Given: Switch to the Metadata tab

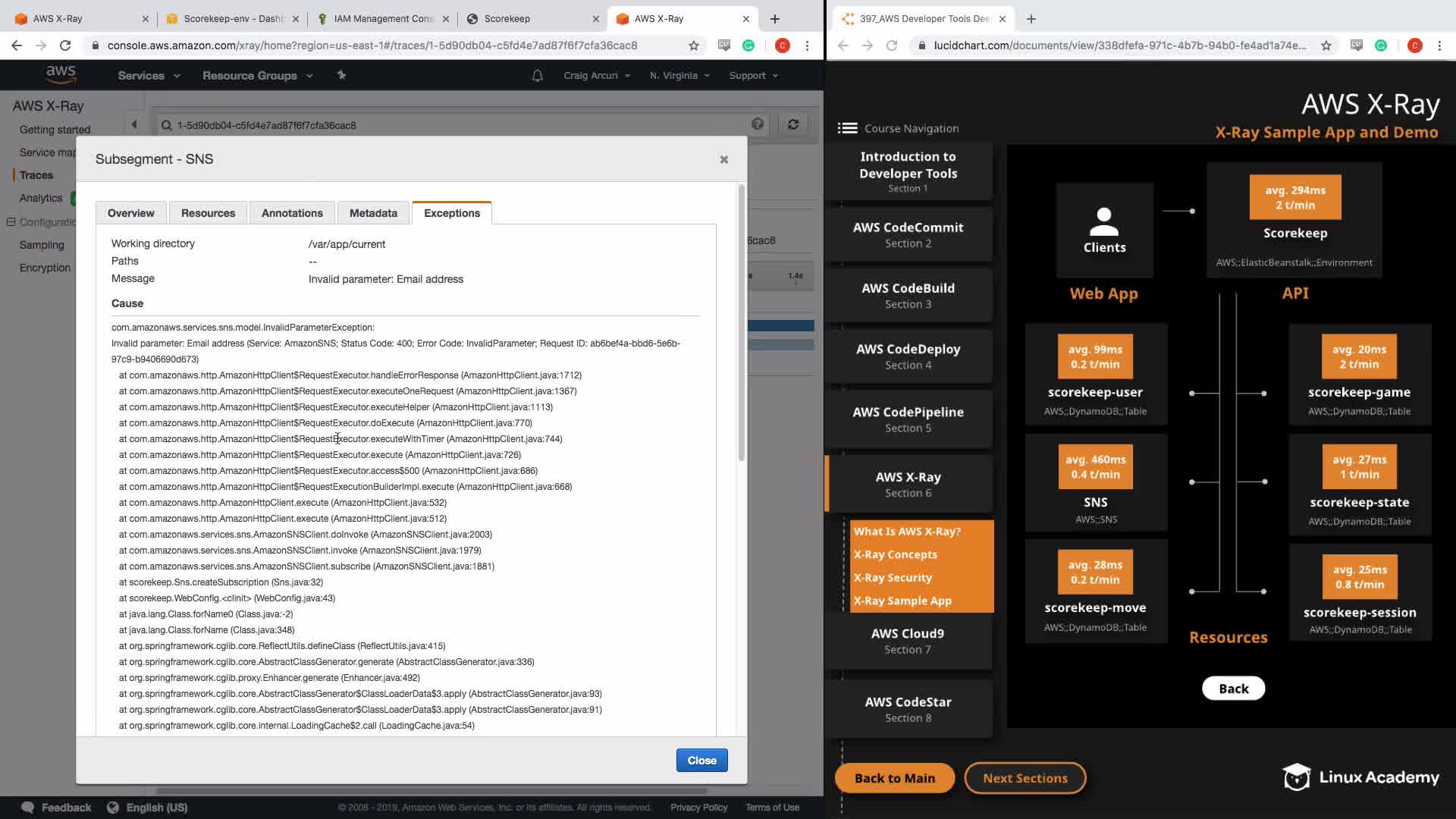Looking at the screenshot, I should (373, 213).
